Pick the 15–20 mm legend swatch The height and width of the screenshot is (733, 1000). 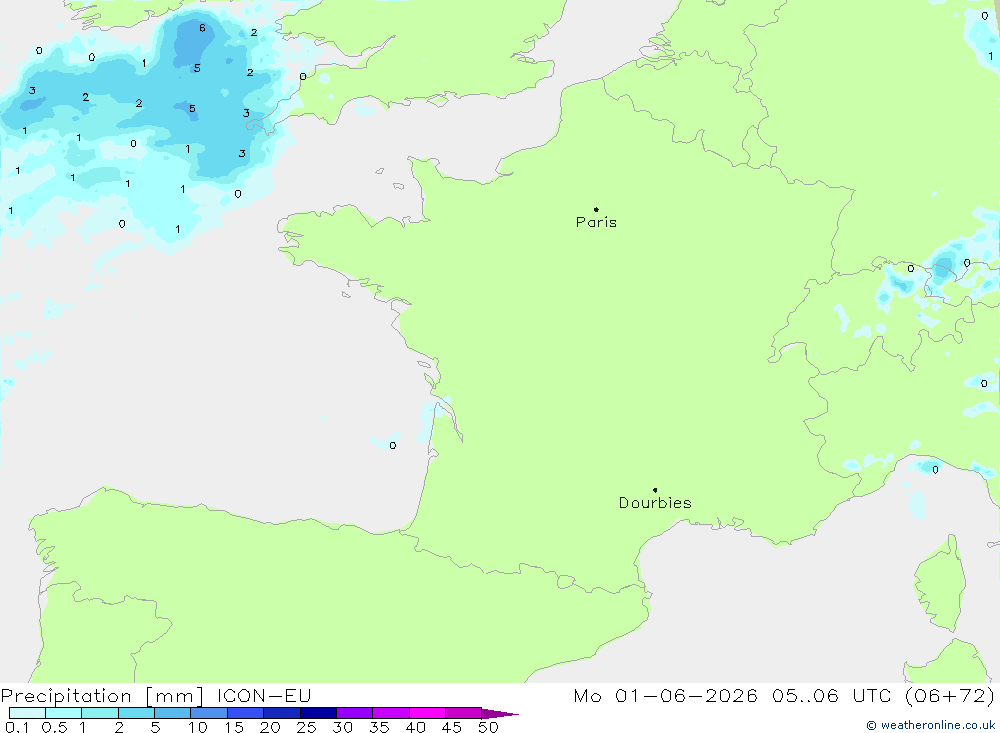click(x=246, y=713)
